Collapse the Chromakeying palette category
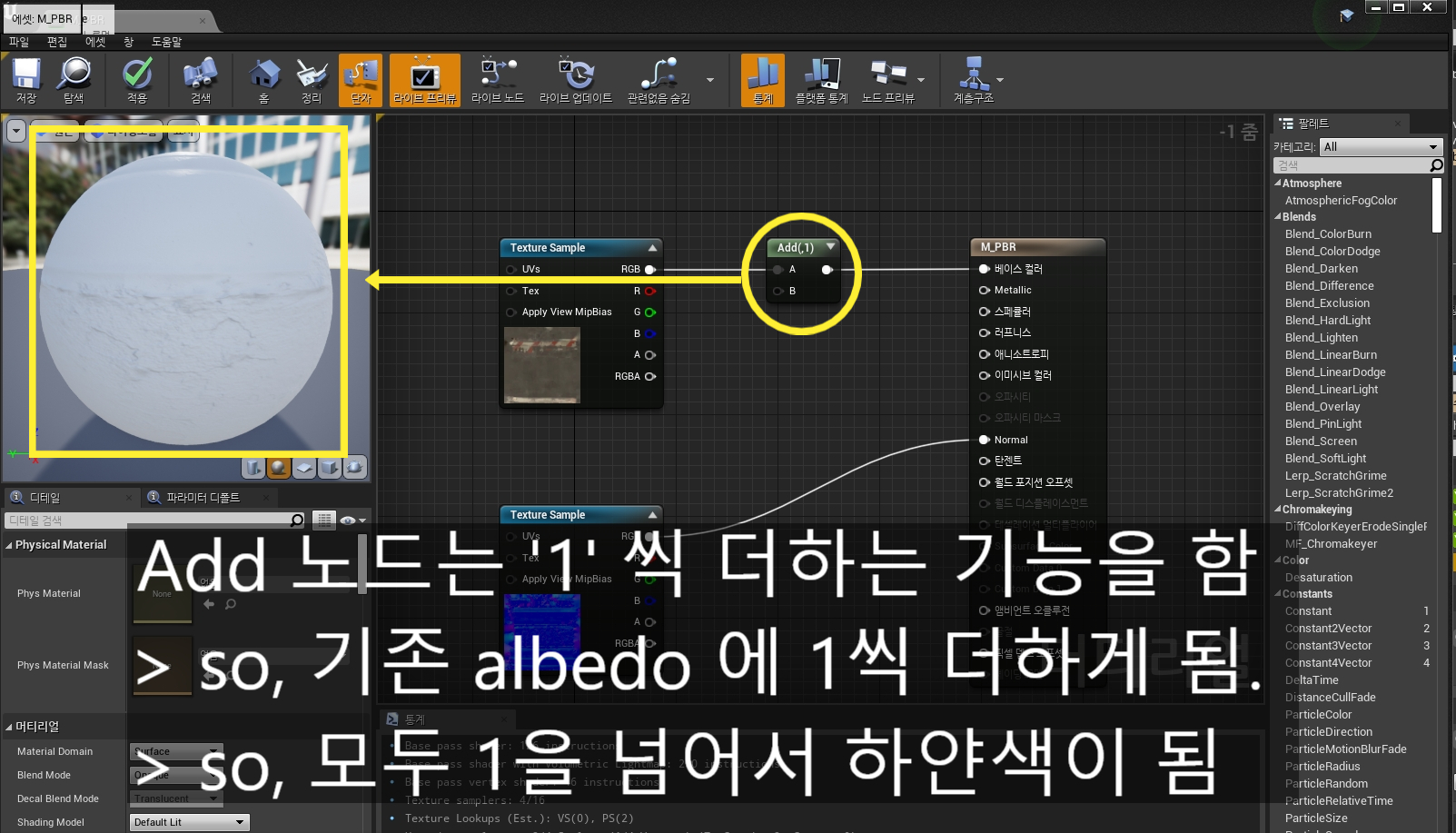1456x833 pixels. (x=1278, y=509)
